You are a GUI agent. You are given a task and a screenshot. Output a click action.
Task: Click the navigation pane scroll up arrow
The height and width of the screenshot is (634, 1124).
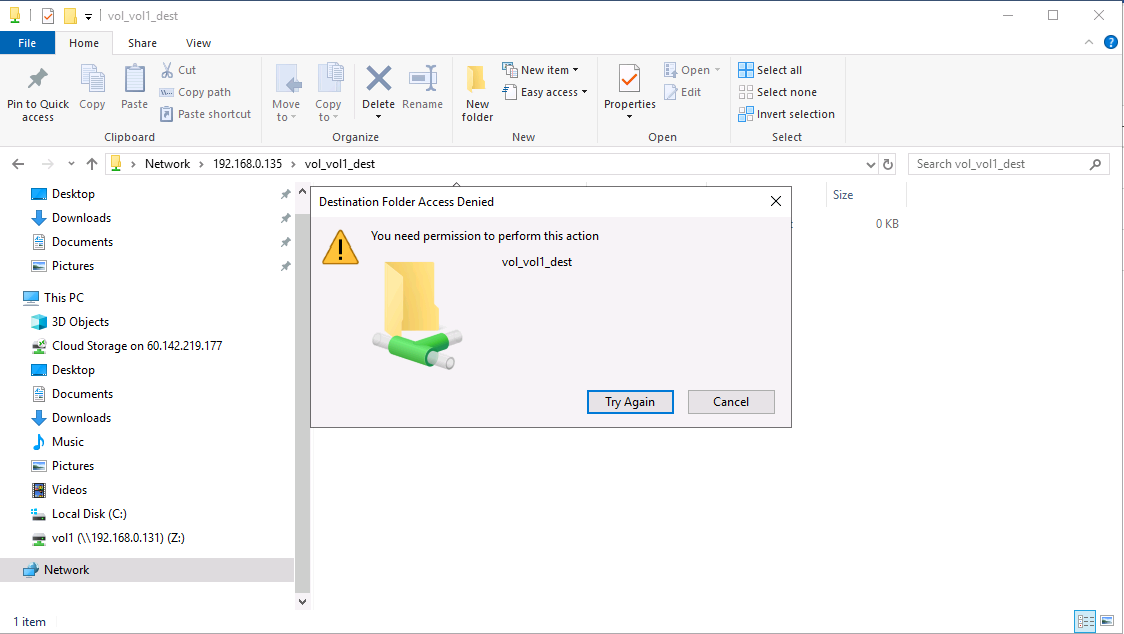[303, 192]
